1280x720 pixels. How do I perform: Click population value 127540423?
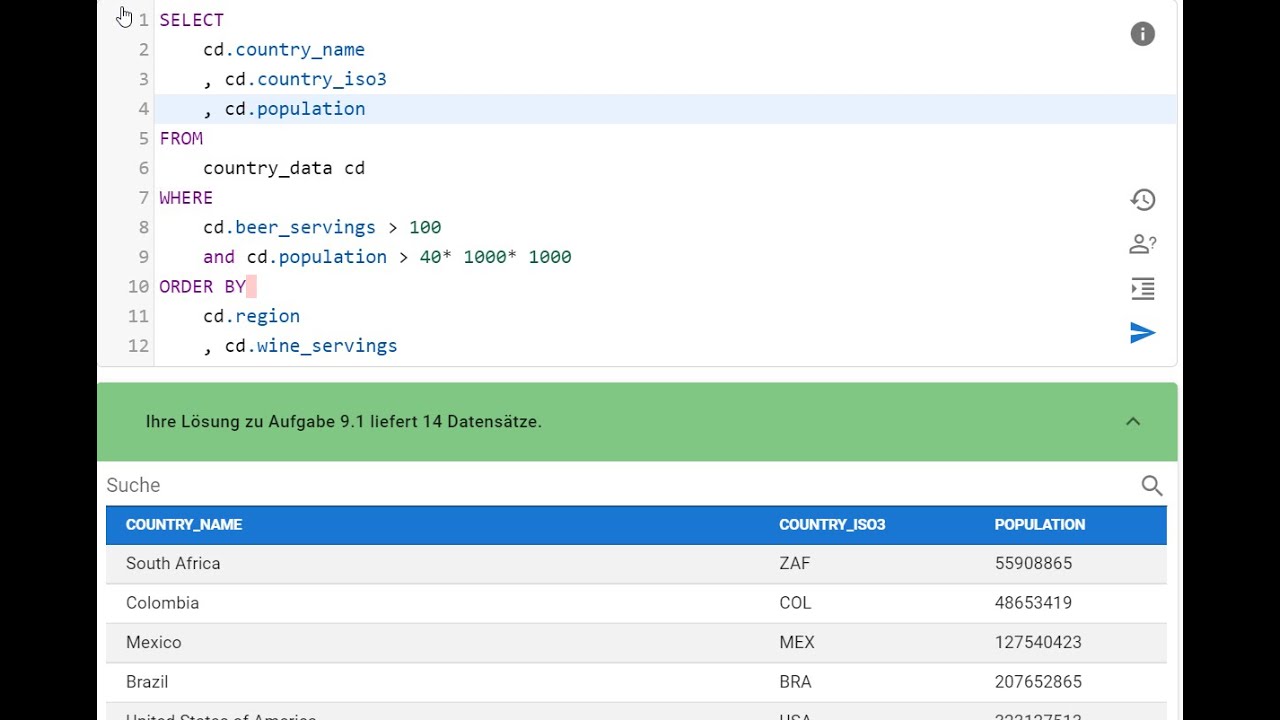tap(1038, 642)
